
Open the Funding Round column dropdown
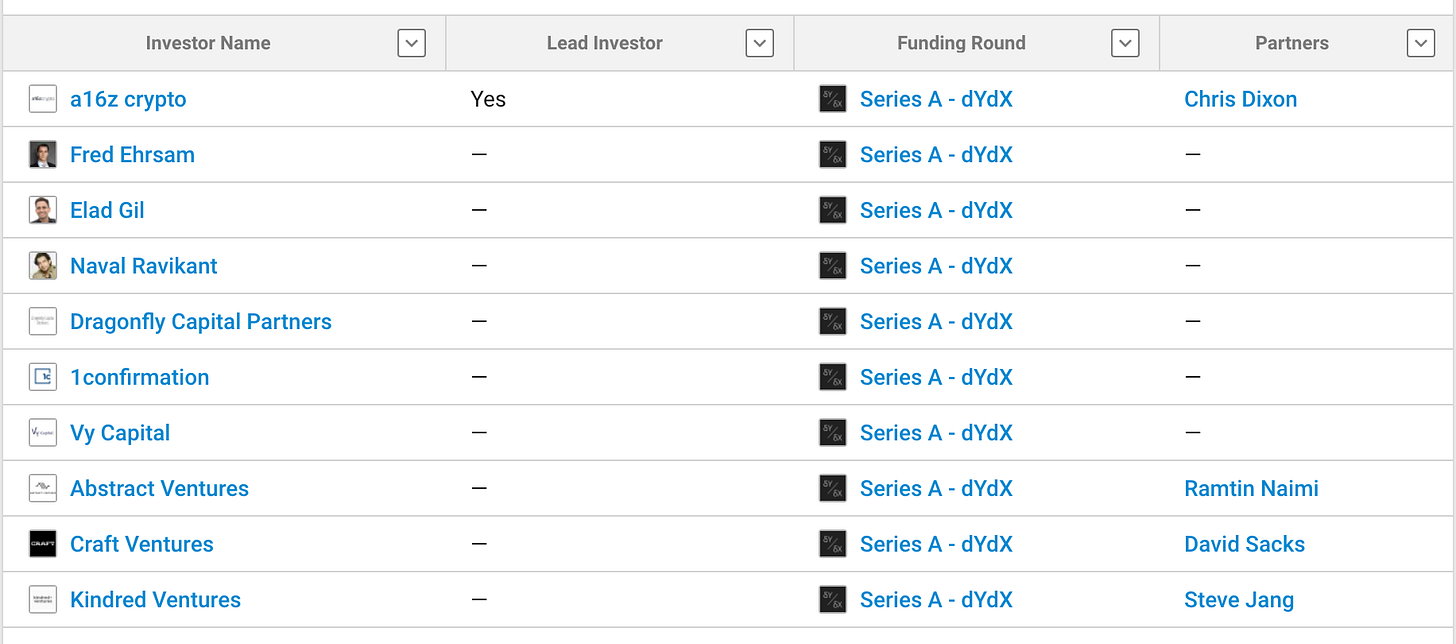[x=1126, y=43]
